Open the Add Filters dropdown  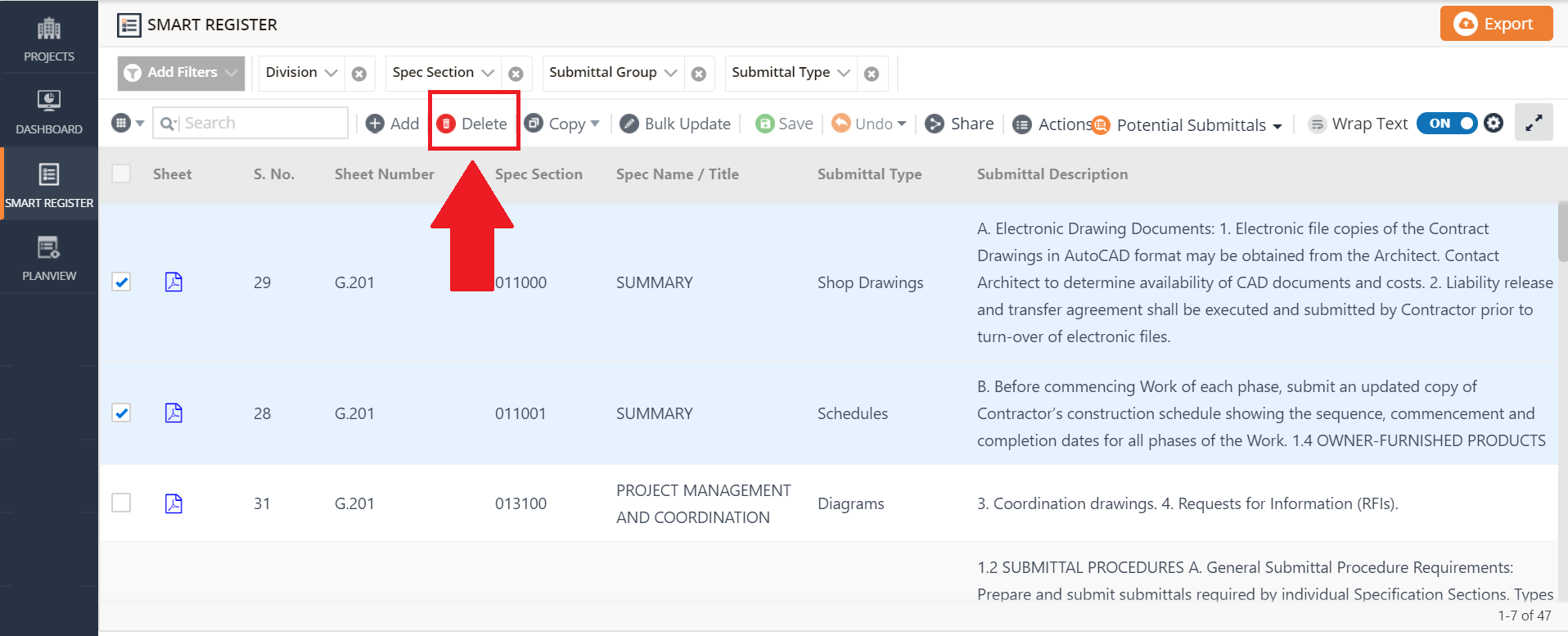click(181, 73)
